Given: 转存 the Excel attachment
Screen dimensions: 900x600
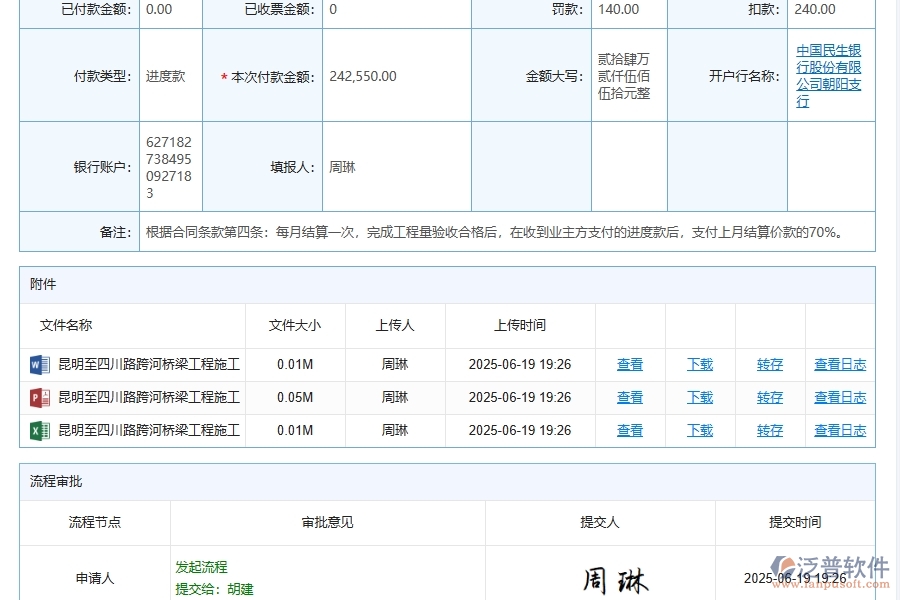Looking at the screenshot, I should click(769, 430).
